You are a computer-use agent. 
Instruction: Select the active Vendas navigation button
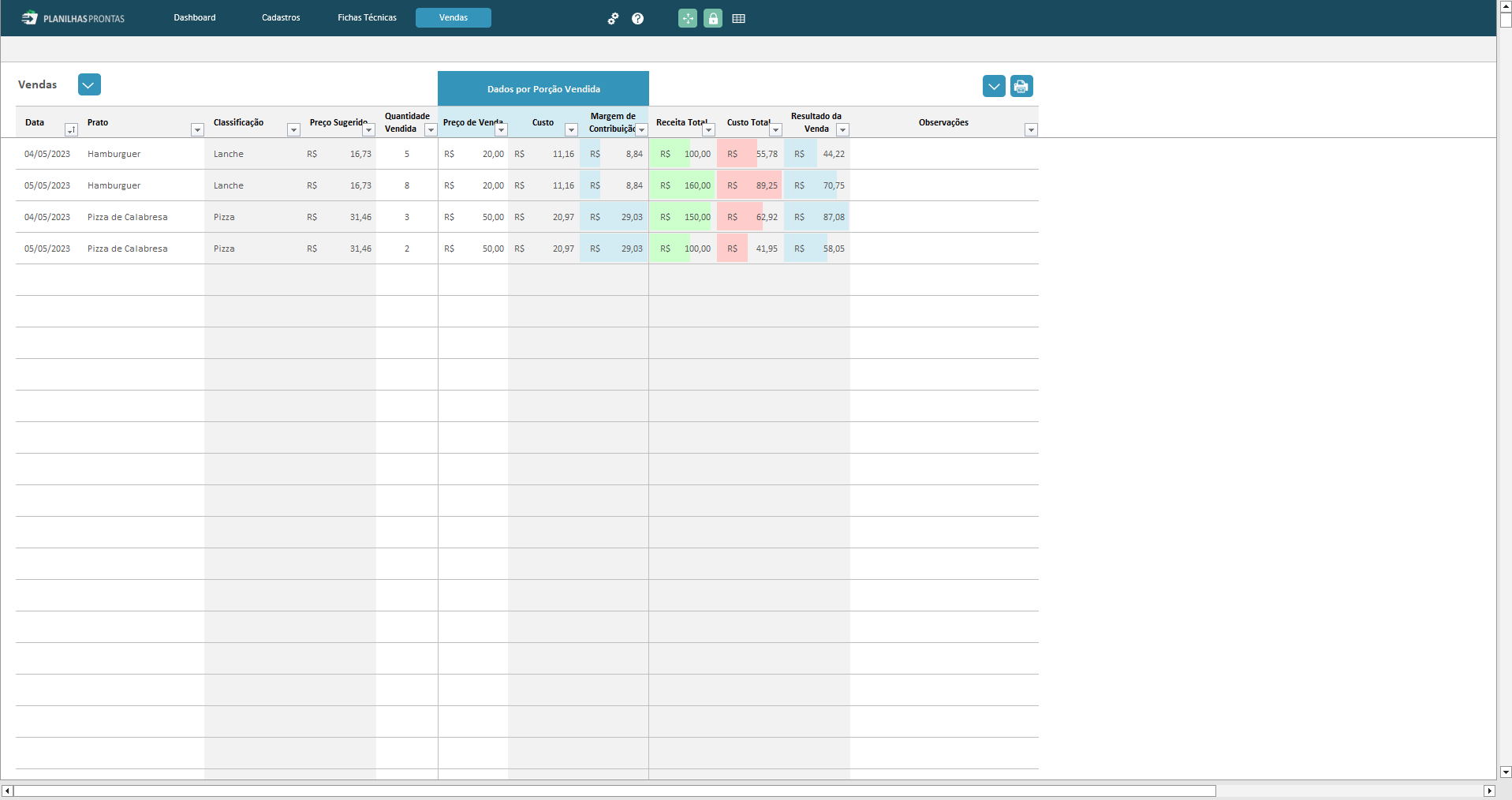pyautogui.click(x=454, y=17)
